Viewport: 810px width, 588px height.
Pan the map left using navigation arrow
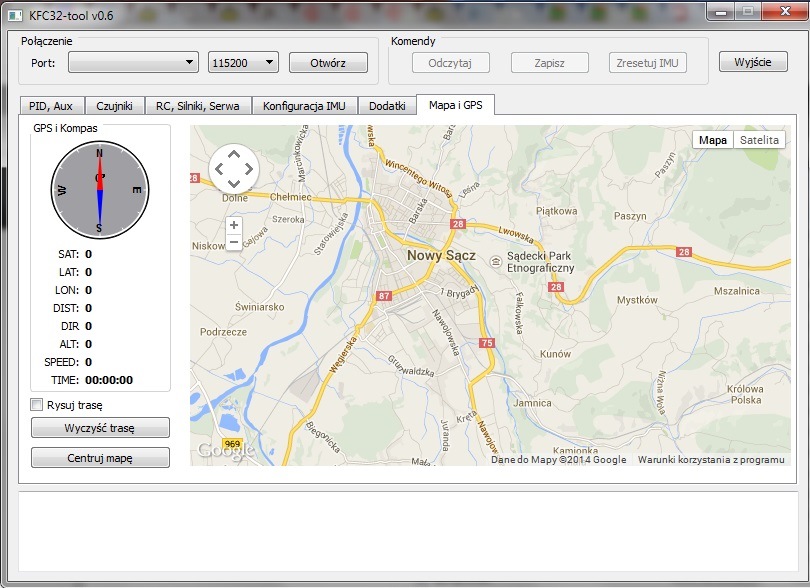219,168
